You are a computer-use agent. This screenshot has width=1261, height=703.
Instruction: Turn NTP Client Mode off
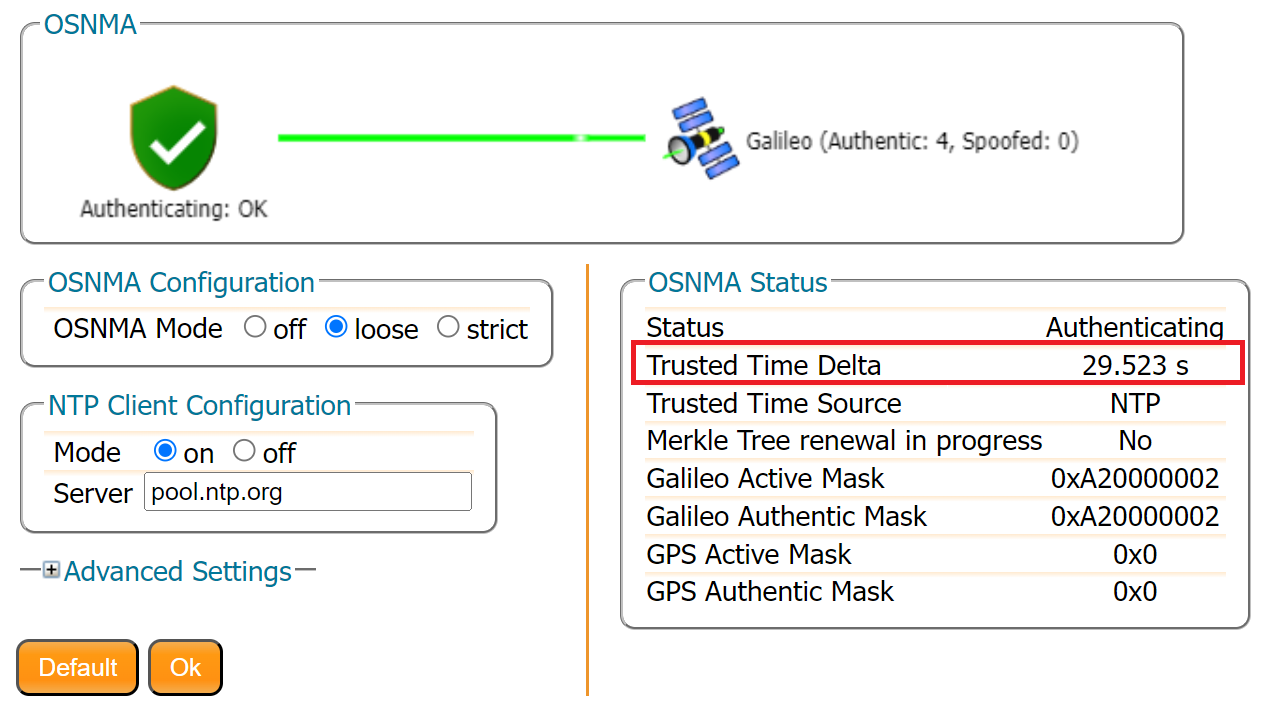244,451
